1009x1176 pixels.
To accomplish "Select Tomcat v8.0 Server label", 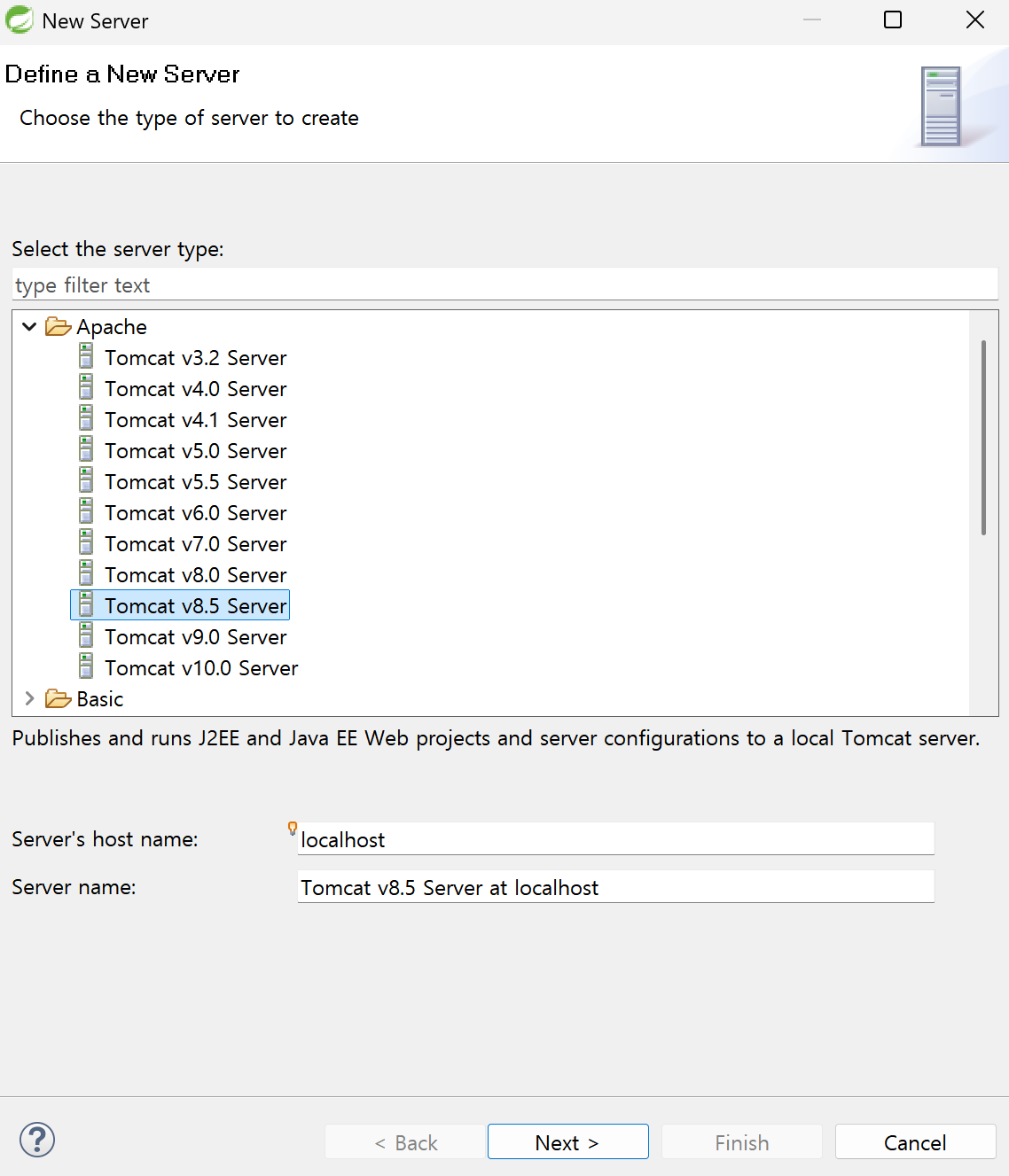I will coord(196,575).
